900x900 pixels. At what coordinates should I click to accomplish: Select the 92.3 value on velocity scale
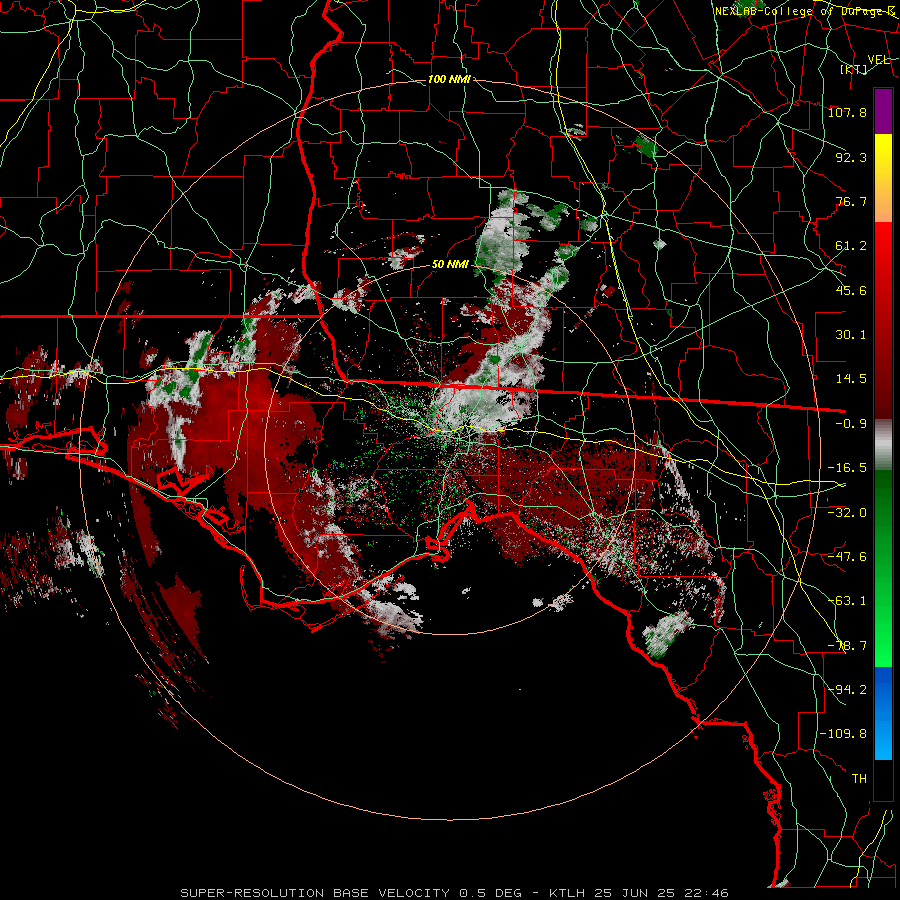(x=851, y=157)
